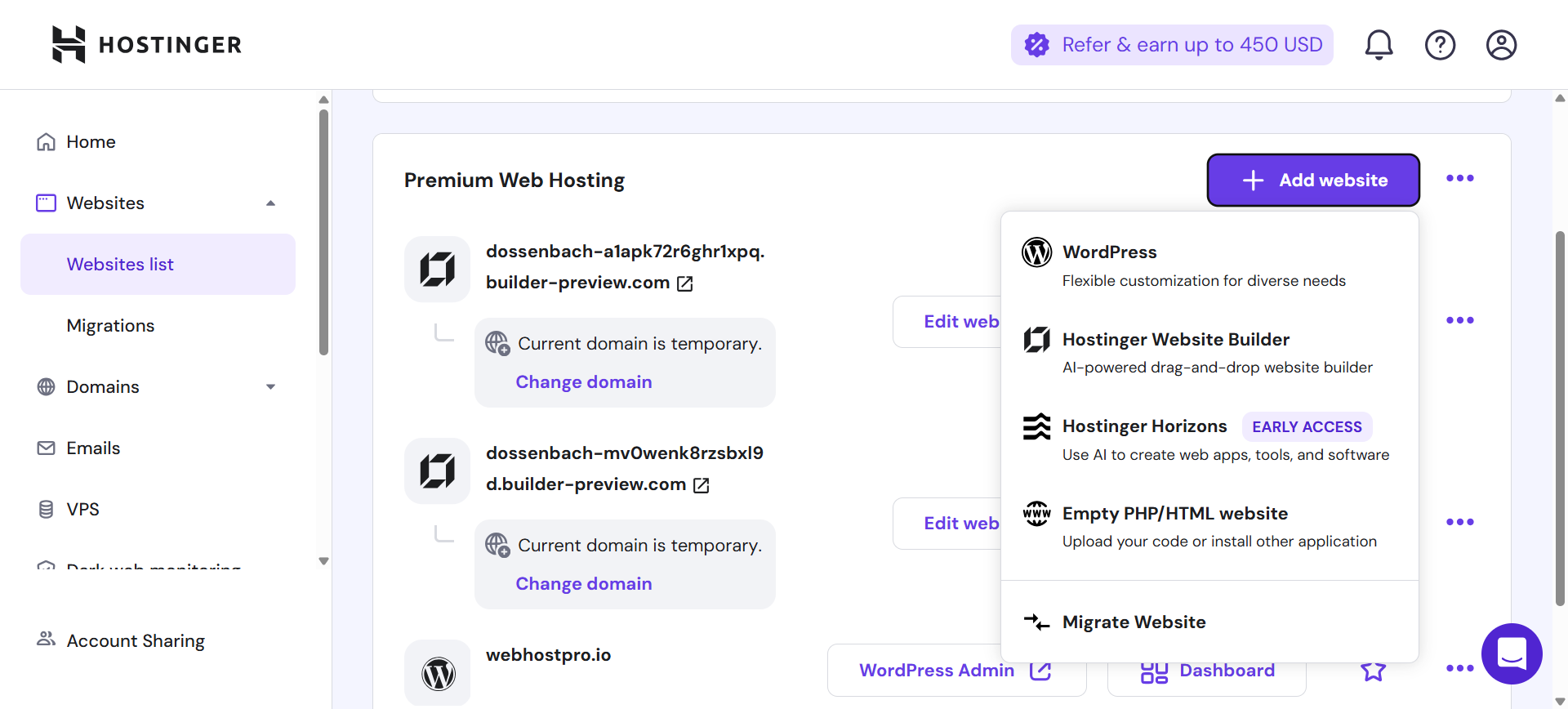Open Premium Web Hosting more options menu

coord(1460,179)
